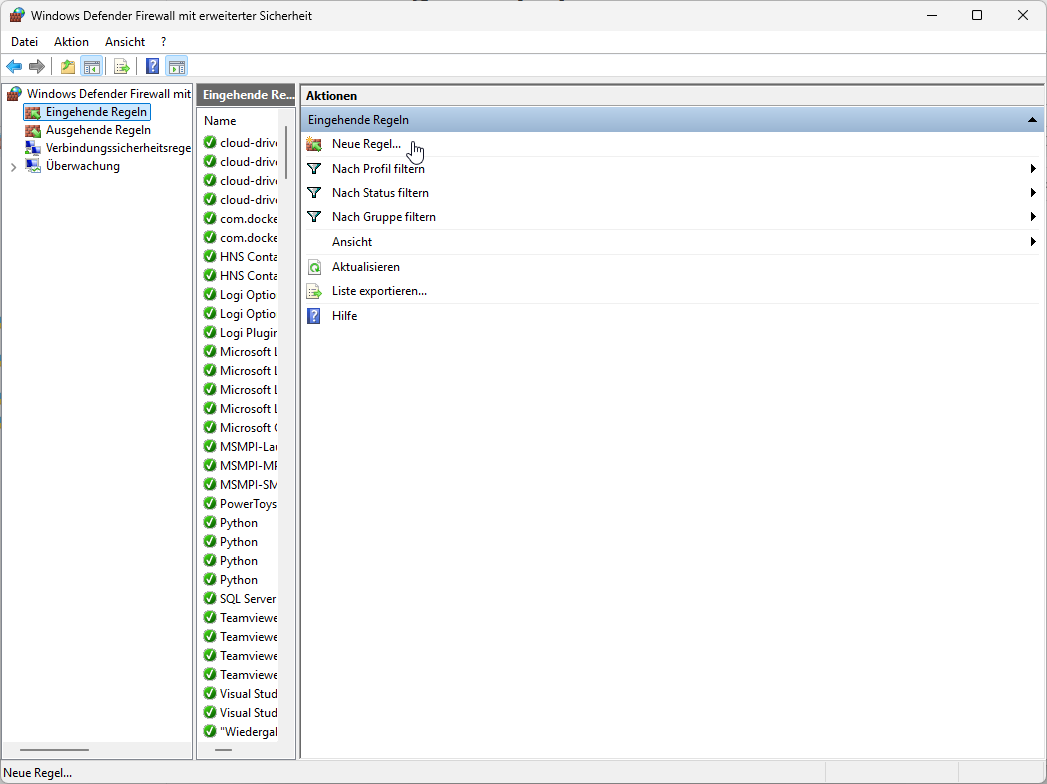
Task: Click the blue Back arrow in toolbar
Action: pos(14,67)
